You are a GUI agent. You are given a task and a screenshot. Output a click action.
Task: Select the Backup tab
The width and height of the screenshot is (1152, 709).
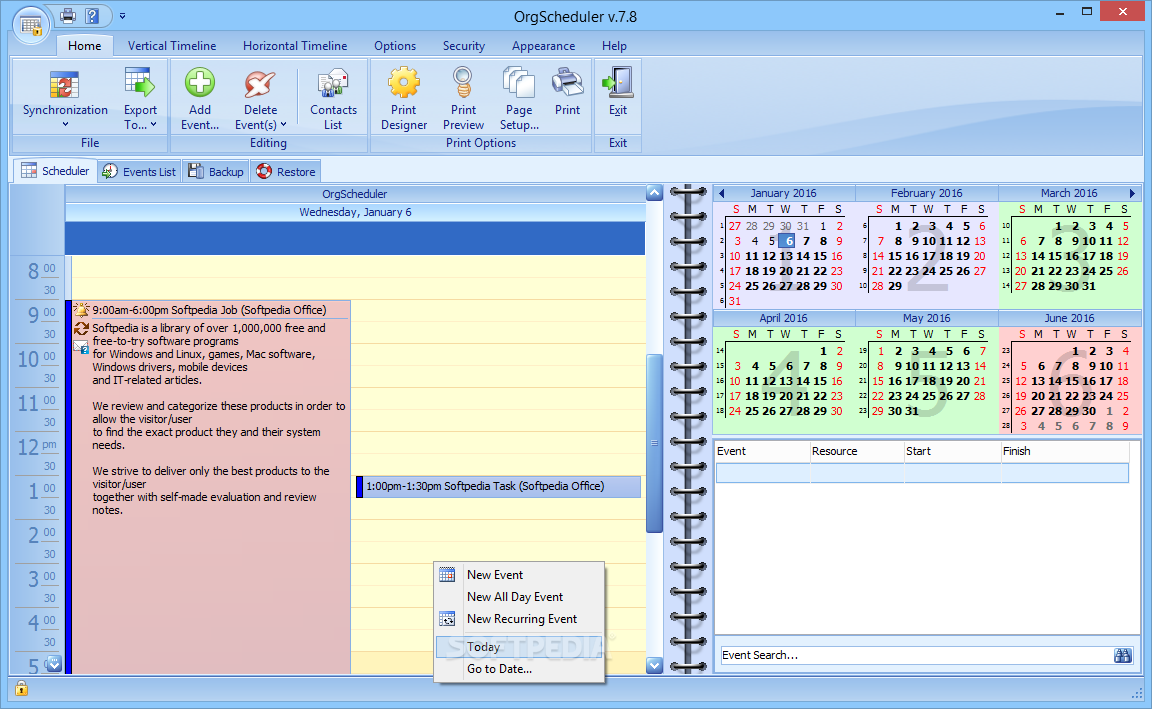click(x=216, y=171)
